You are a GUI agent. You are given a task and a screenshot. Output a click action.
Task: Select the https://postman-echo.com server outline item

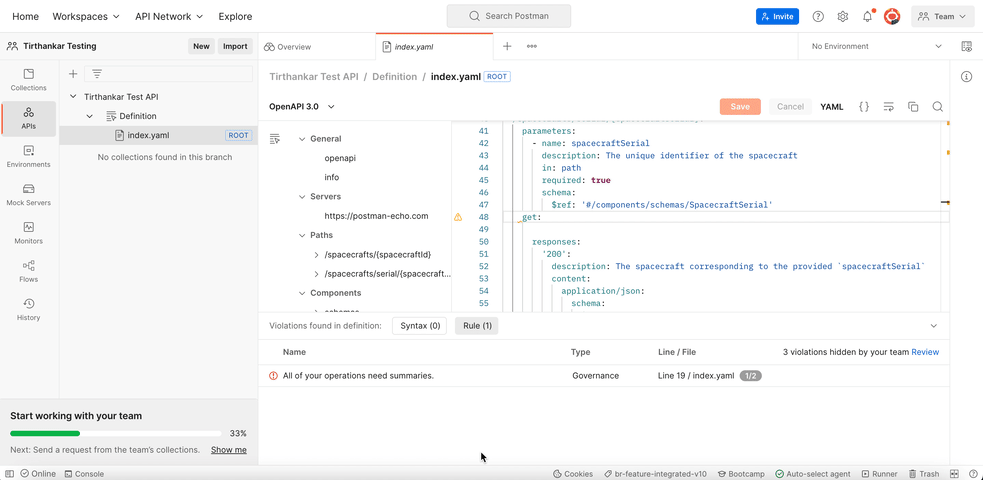click(376, 216)
